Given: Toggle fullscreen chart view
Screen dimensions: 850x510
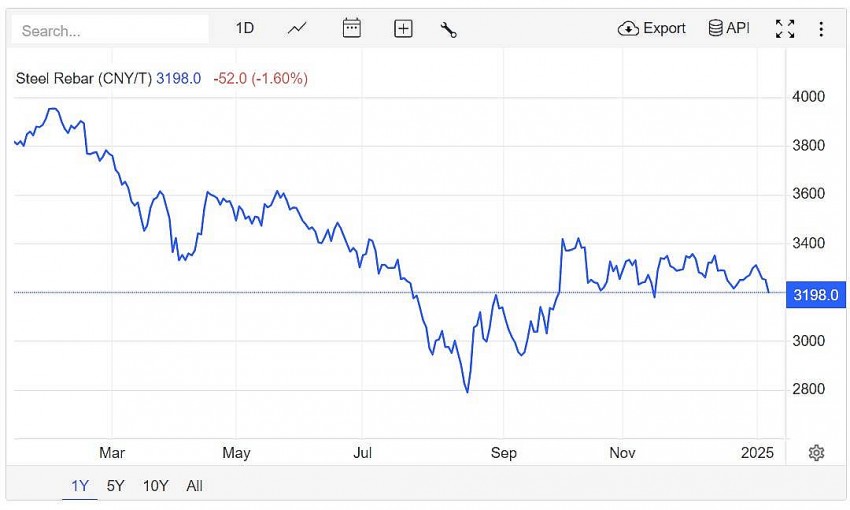Looking at the screenshot, I should (x=785, y=29).
